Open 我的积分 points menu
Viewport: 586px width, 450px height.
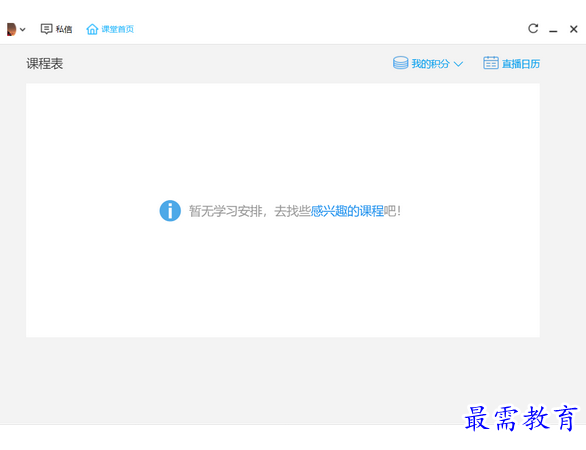coord(430,64)
